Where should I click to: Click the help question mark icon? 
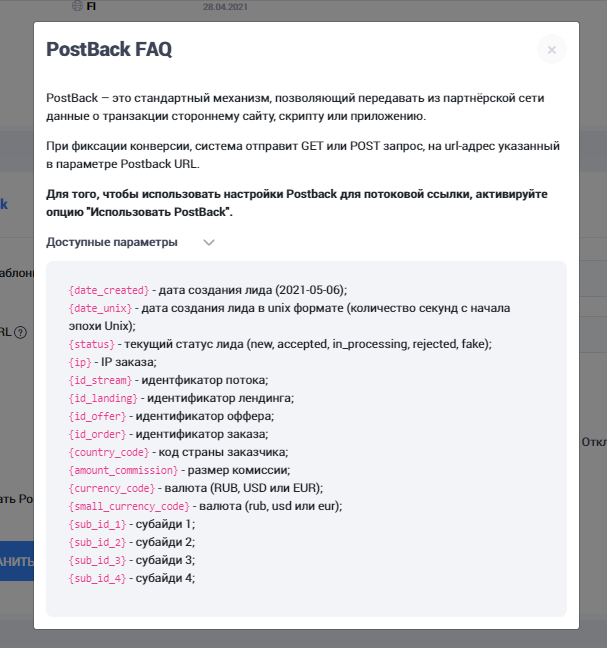click(x=20, y=333)
